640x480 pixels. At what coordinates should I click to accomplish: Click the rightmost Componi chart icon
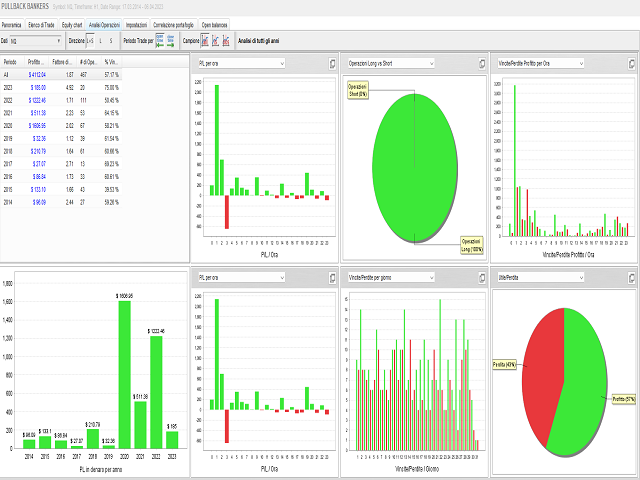(x=228, y=41)
